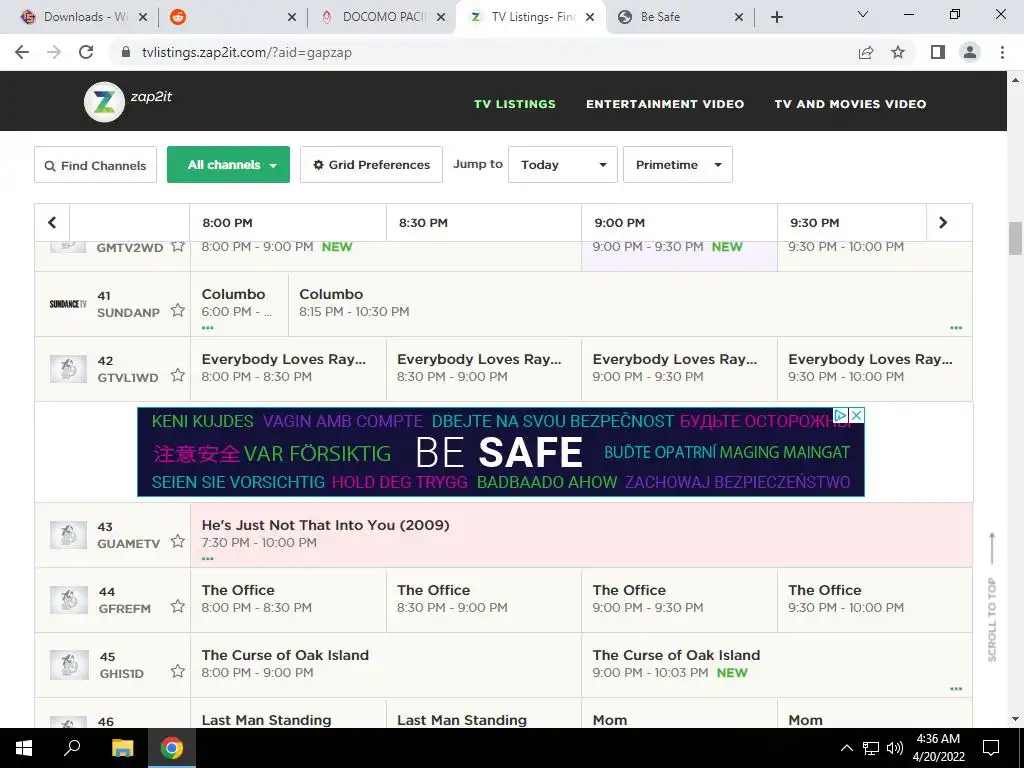Expand He's Just Not That Into You ellipsis
The width and height of the screenshot is (1024, 768).
click(x=208, y=558)
